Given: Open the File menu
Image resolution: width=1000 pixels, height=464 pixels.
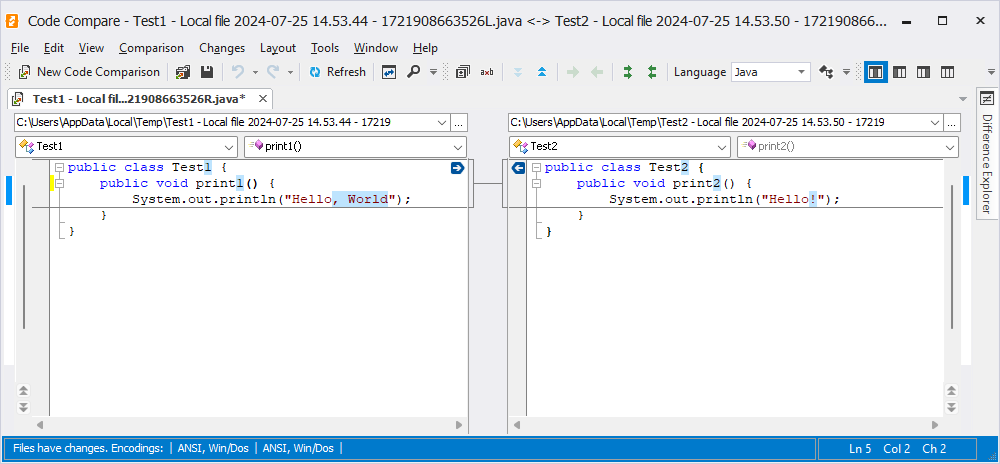Looking at the screenshot, I should click(20, 48).
